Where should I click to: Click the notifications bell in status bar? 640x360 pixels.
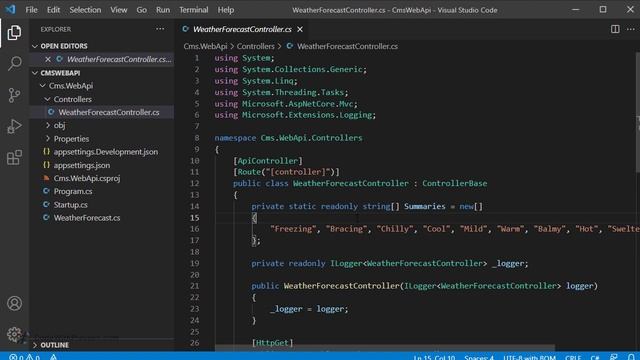pos(631,357)
